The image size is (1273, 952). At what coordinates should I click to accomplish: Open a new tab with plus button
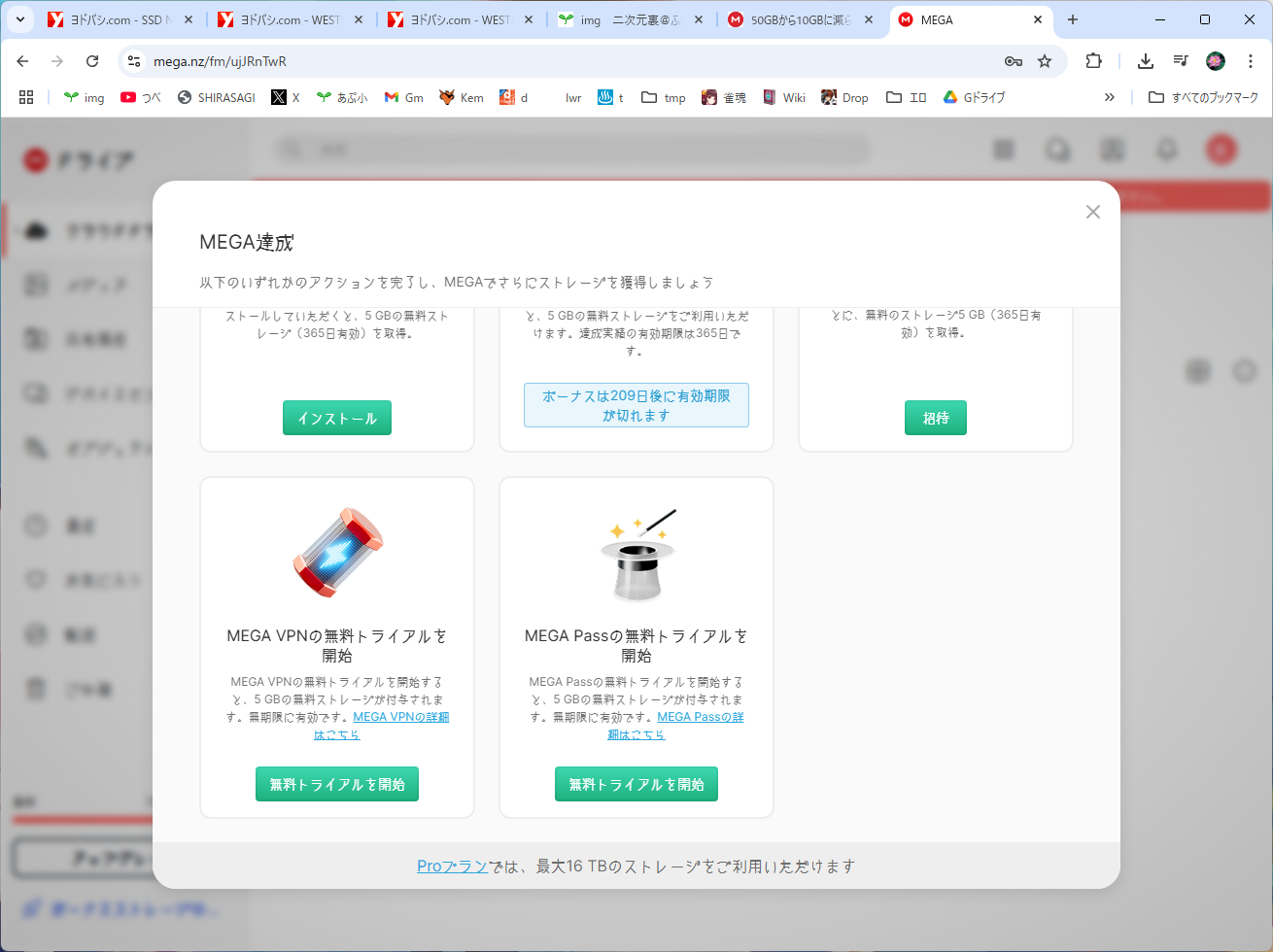coord(1073,19)
